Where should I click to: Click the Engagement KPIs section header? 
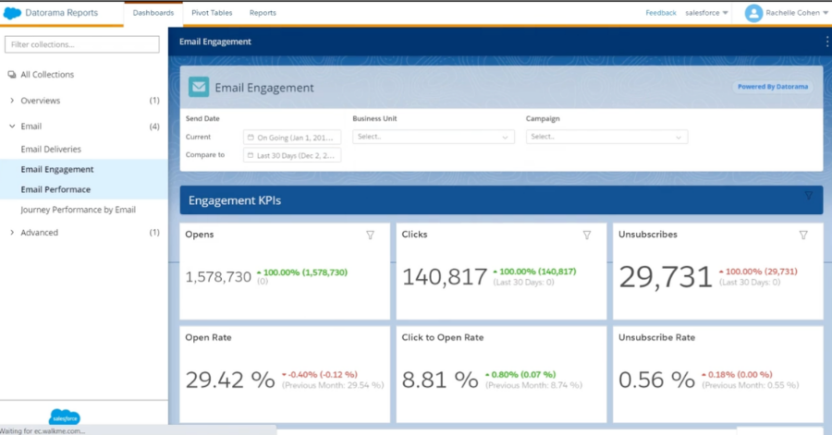(501, 200)
